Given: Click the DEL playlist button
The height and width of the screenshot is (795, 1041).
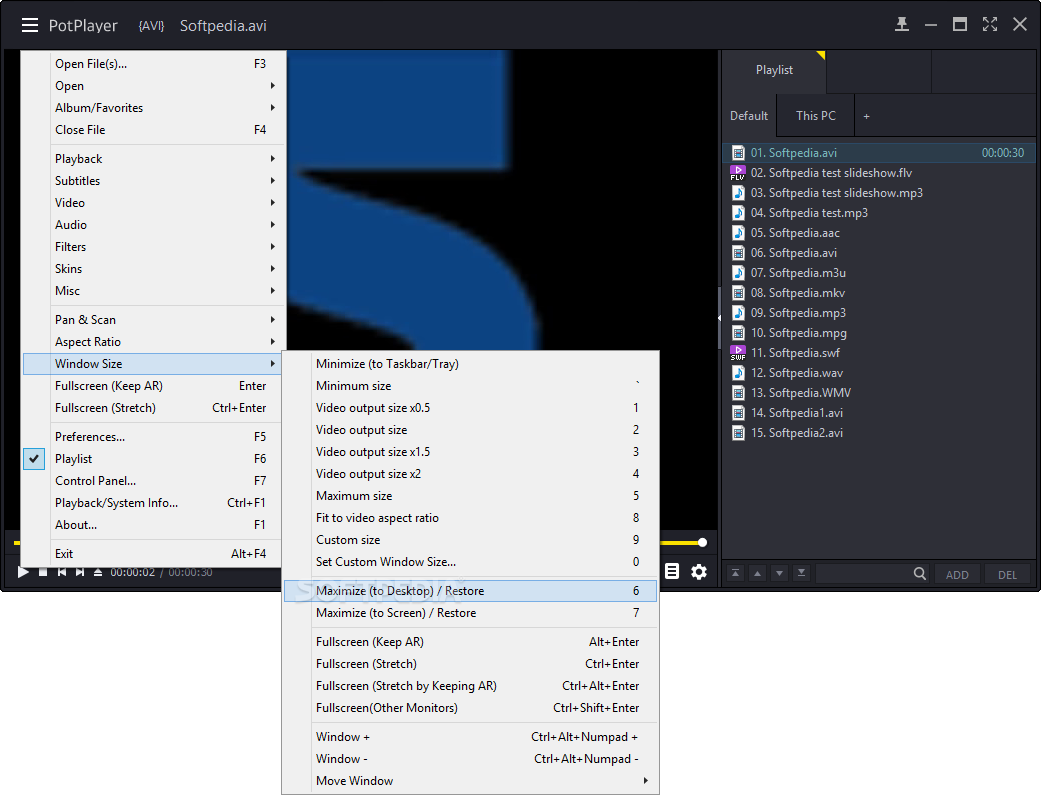Looking at the screenshot, I should [x=1007, y=574].
